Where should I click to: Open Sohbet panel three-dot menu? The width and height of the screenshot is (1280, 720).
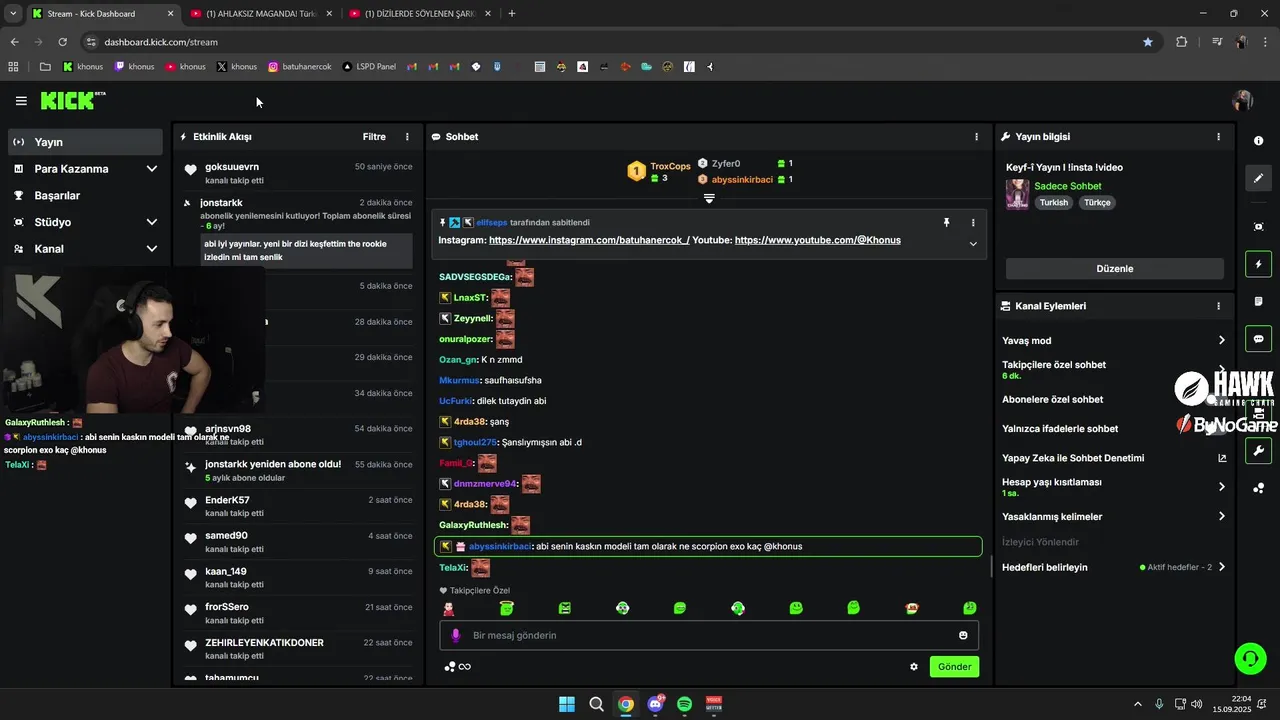pos(977,137)
